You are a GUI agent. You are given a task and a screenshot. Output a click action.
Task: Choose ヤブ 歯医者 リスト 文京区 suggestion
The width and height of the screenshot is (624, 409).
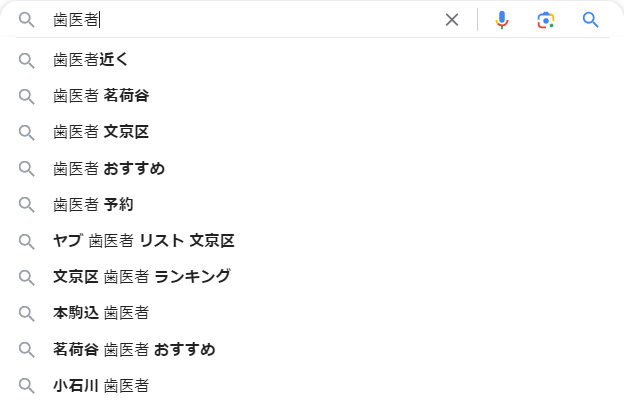312,241
